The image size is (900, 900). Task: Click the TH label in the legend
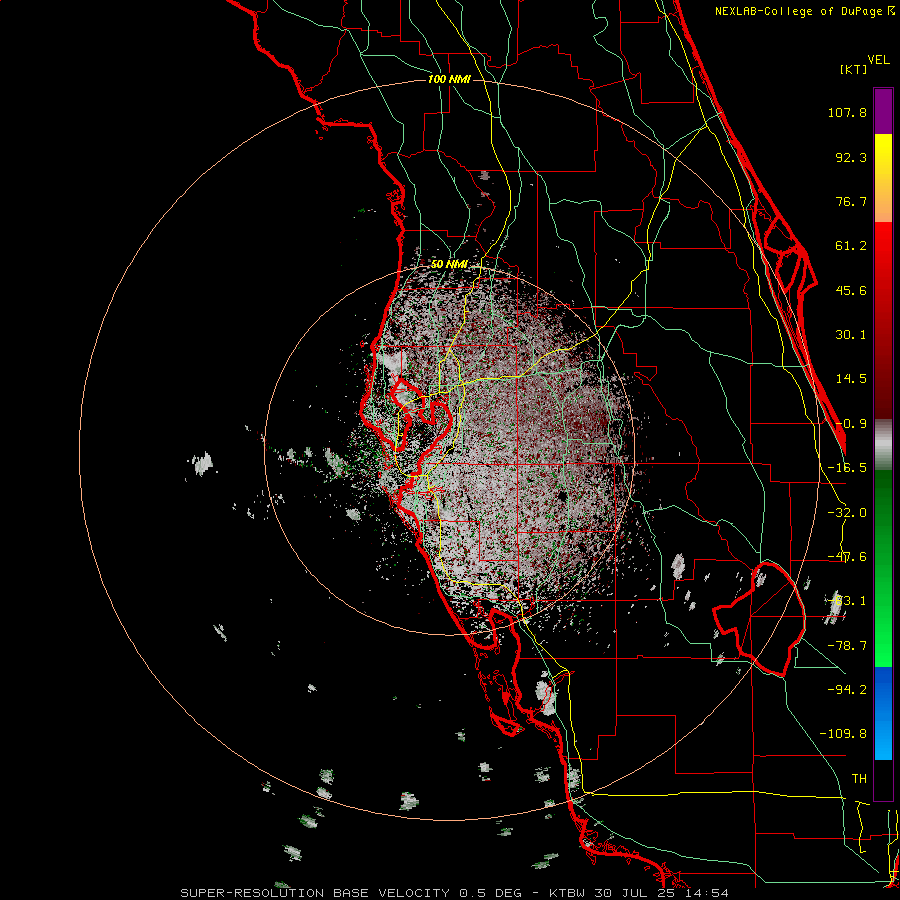(859, 779)
